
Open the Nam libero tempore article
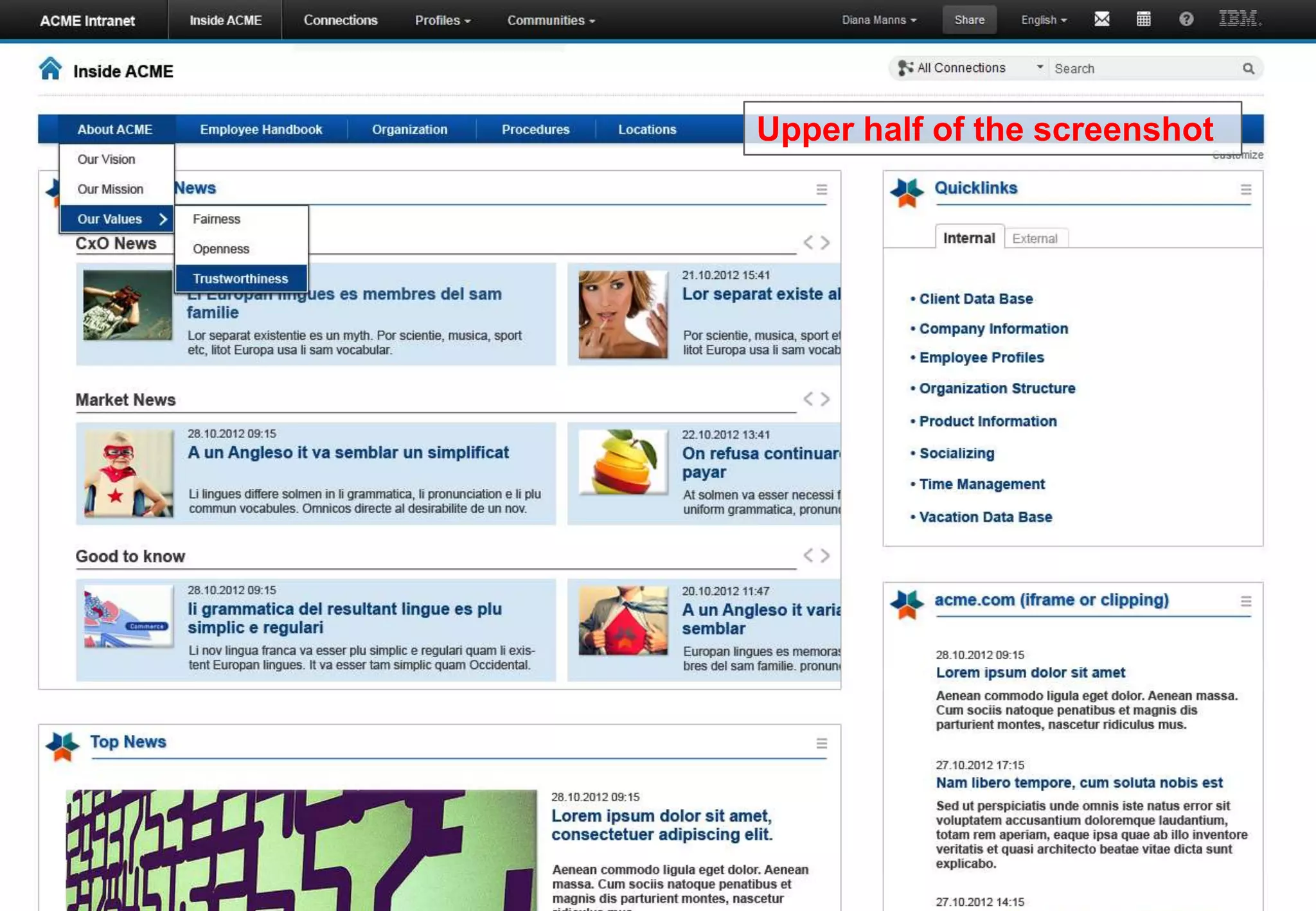[1079, 783]
